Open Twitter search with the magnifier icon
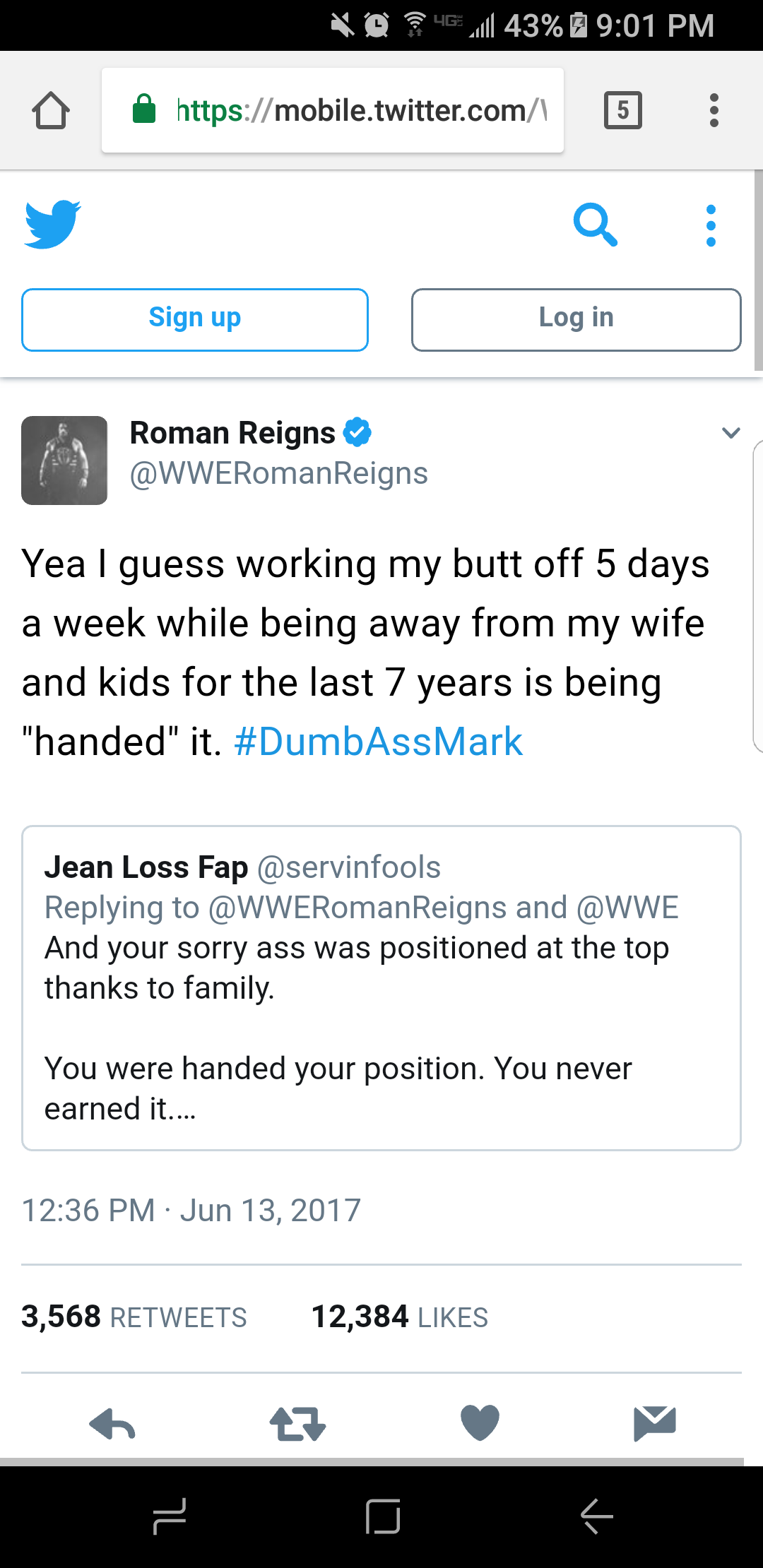This screenshot has width=763, height=1568. [596, 225]
